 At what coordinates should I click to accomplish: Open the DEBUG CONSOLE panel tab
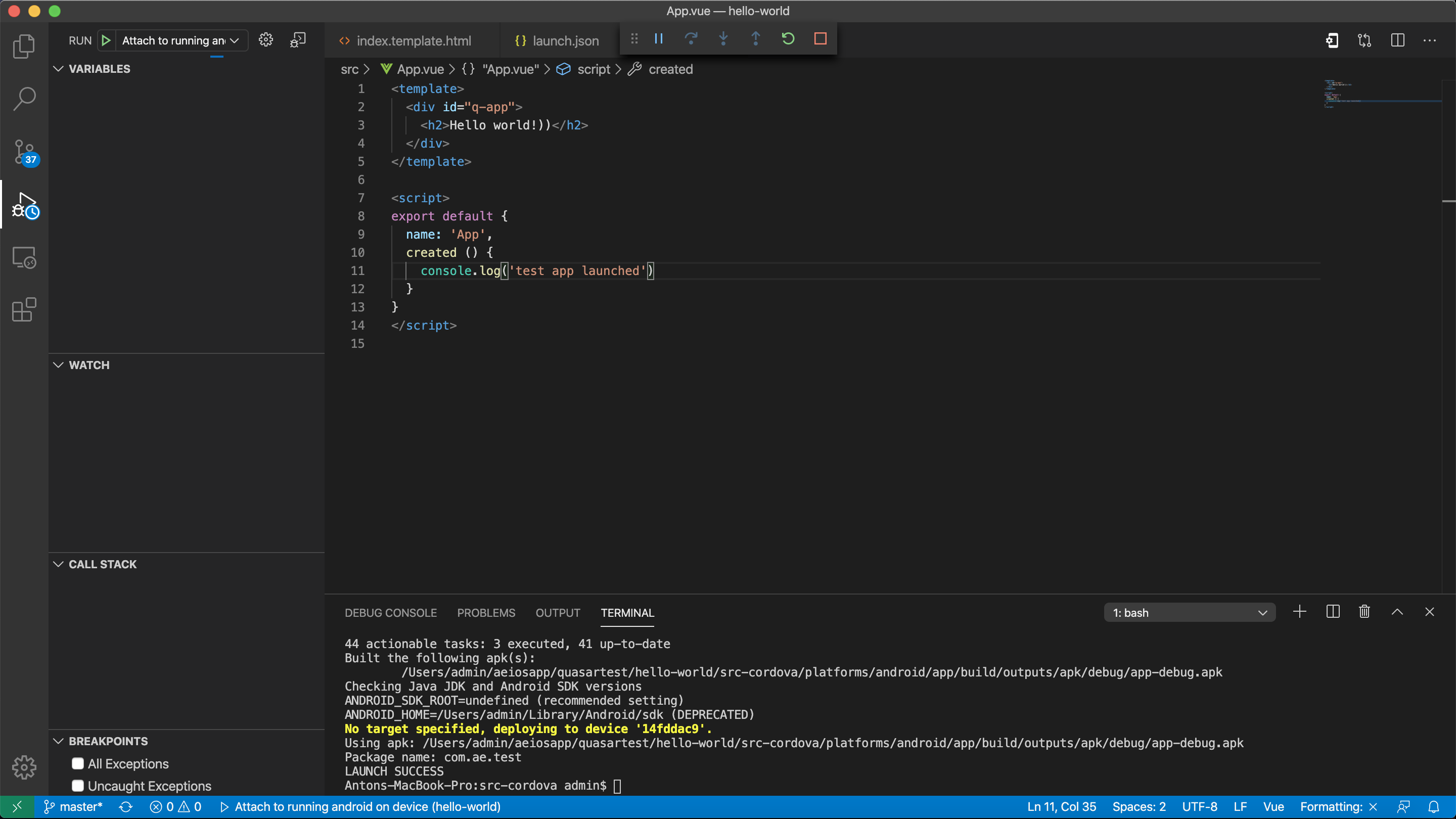click(391, 613)
